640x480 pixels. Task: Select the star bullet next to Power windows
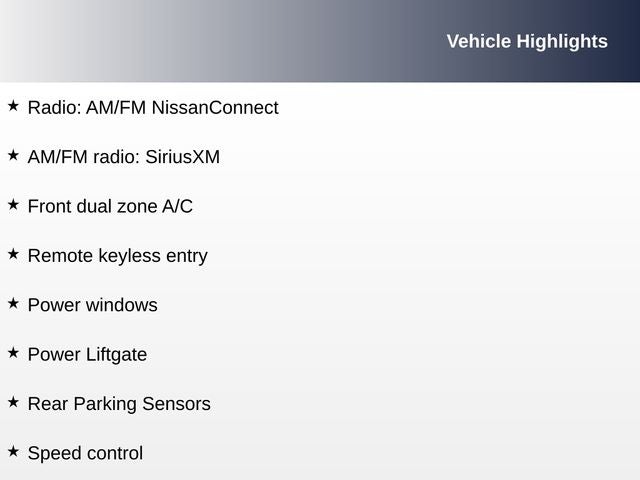tap(13, 303)
